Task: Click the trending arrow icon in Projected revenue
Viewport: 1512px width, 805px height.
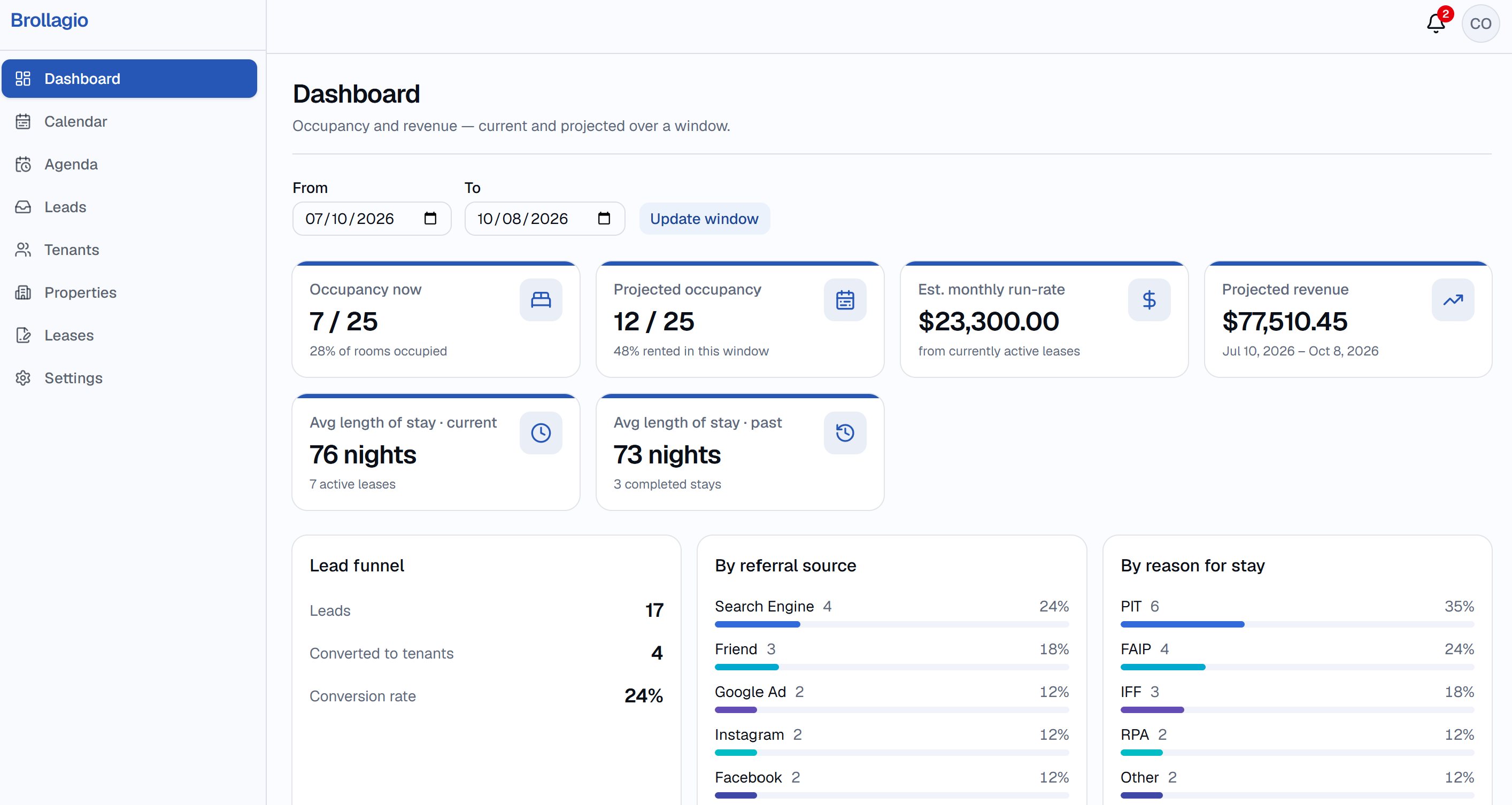Action: (x=1453, y=300)
